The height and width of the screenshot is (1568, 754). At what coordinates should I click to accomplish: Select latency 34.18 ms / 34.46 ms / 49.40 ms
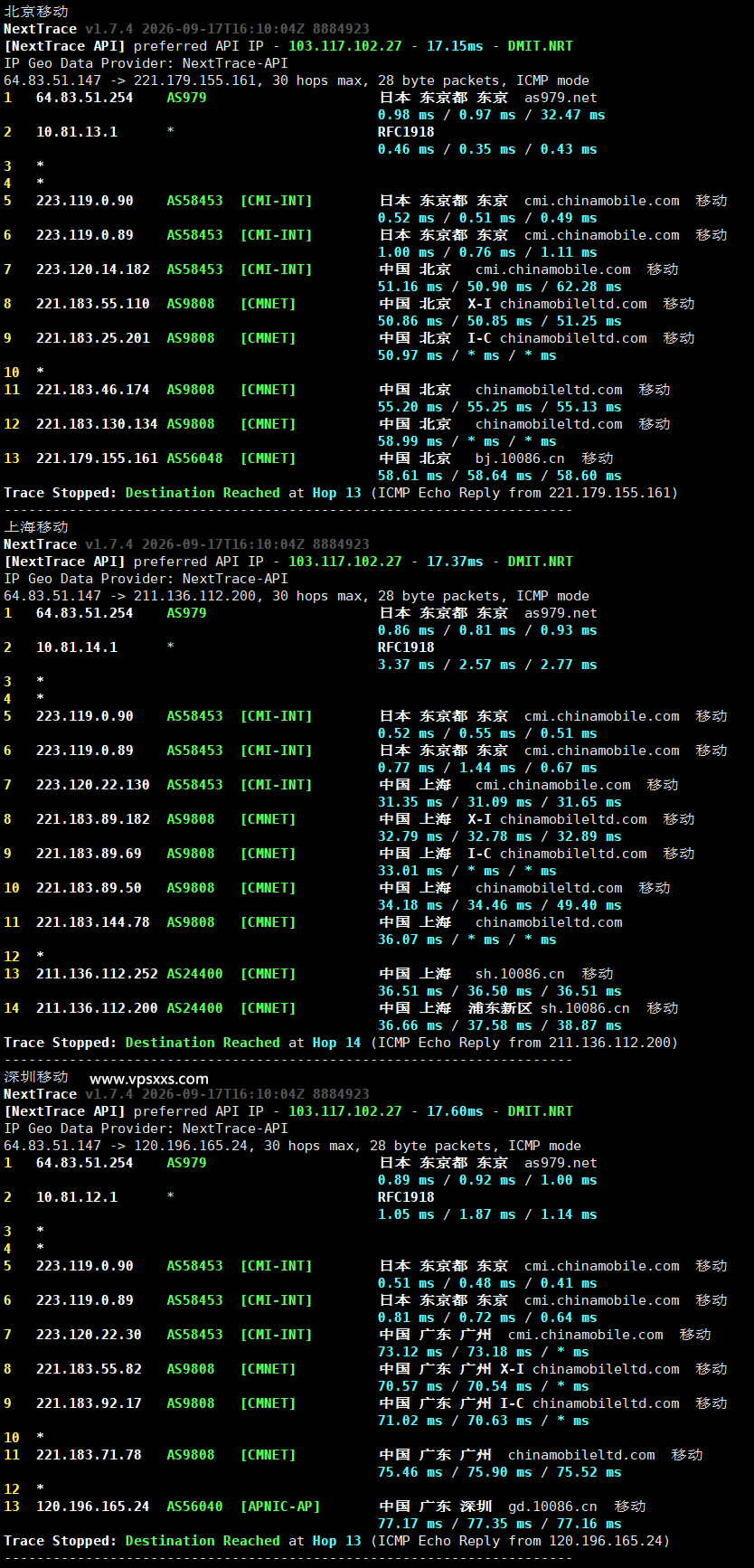click(x=500, y=905)
